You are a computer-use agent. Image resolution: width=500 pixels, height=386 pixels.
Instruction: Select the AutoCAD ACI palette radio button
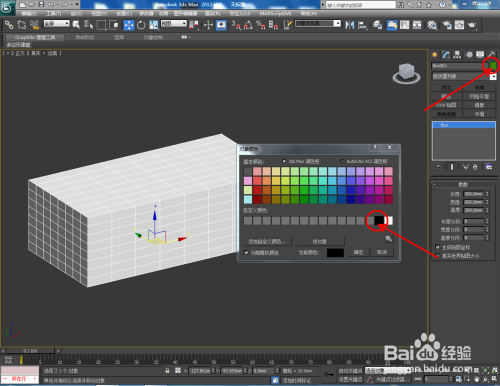pyautogui.click(x=342, y=161)
